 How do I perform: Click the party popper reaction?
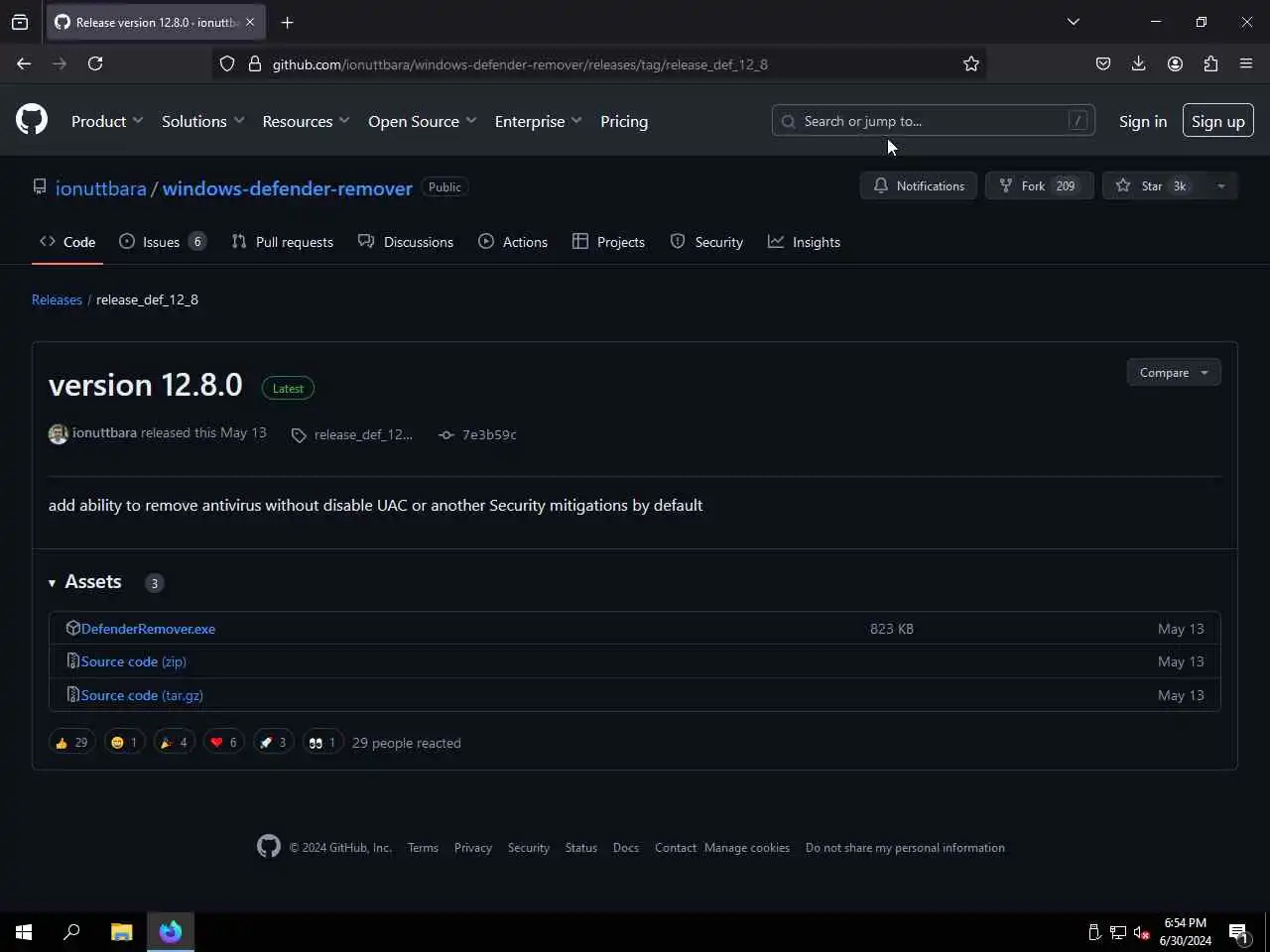click(x=174, y=742)
